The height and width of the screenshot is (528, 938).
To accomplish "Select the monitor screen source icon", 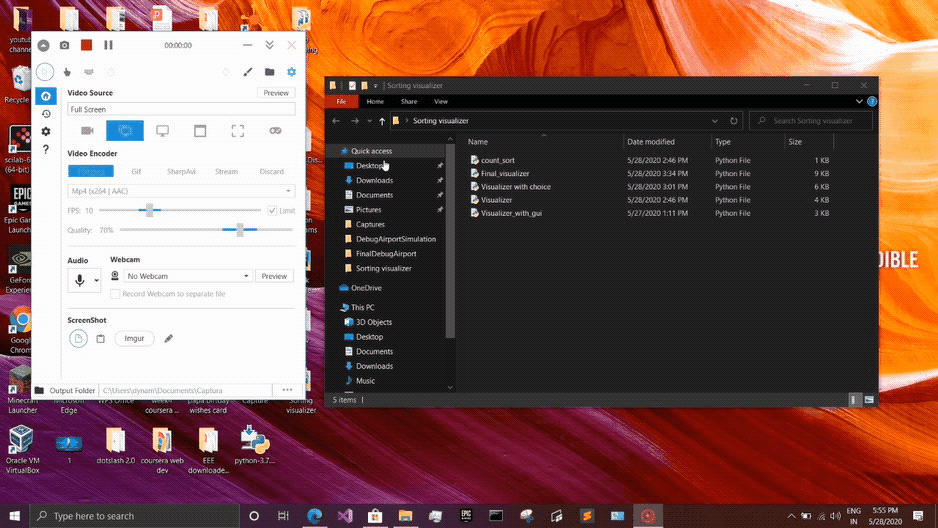I will (x=162, y=130).
